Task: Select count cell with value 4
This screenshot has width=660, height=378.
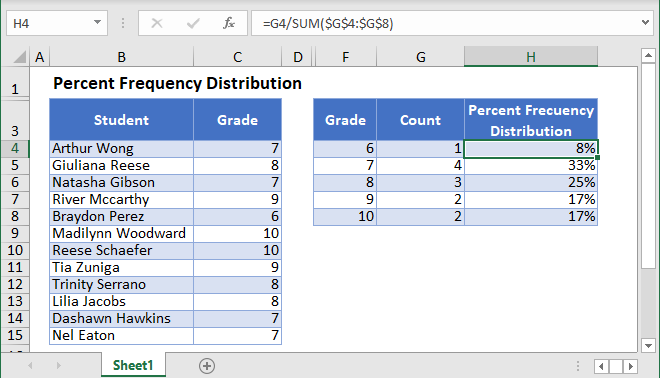Action: 420,165
